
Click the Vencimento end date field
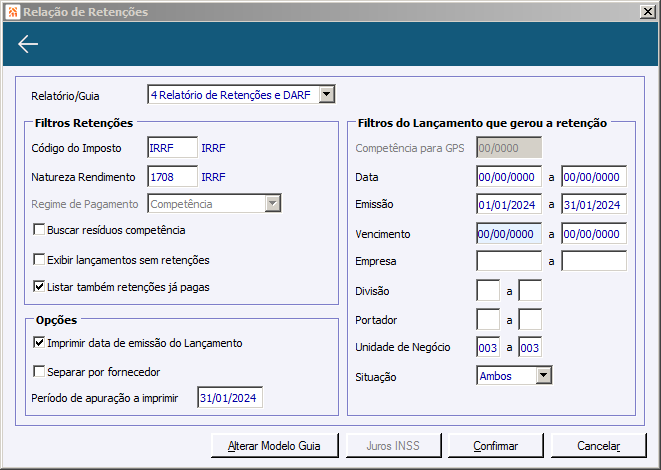594,233
